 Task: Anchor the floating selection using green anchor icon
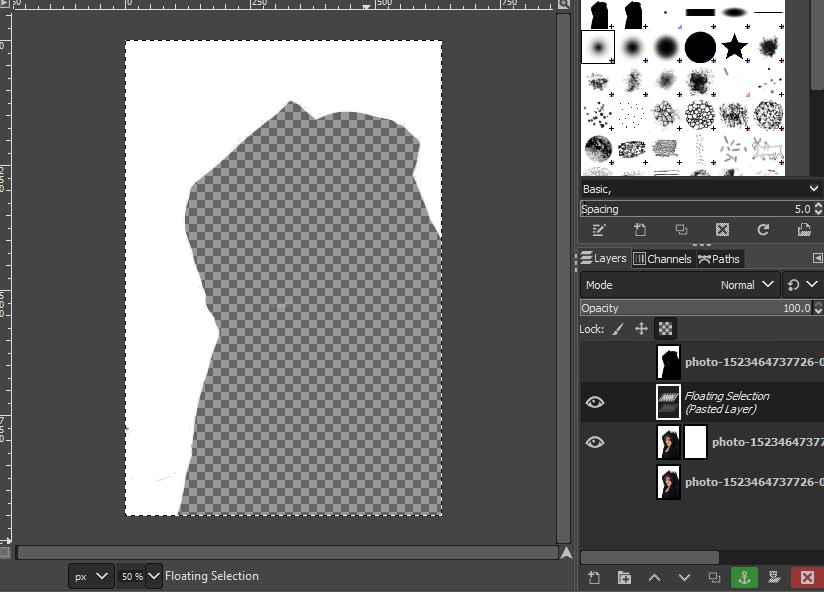click(744, 577)
